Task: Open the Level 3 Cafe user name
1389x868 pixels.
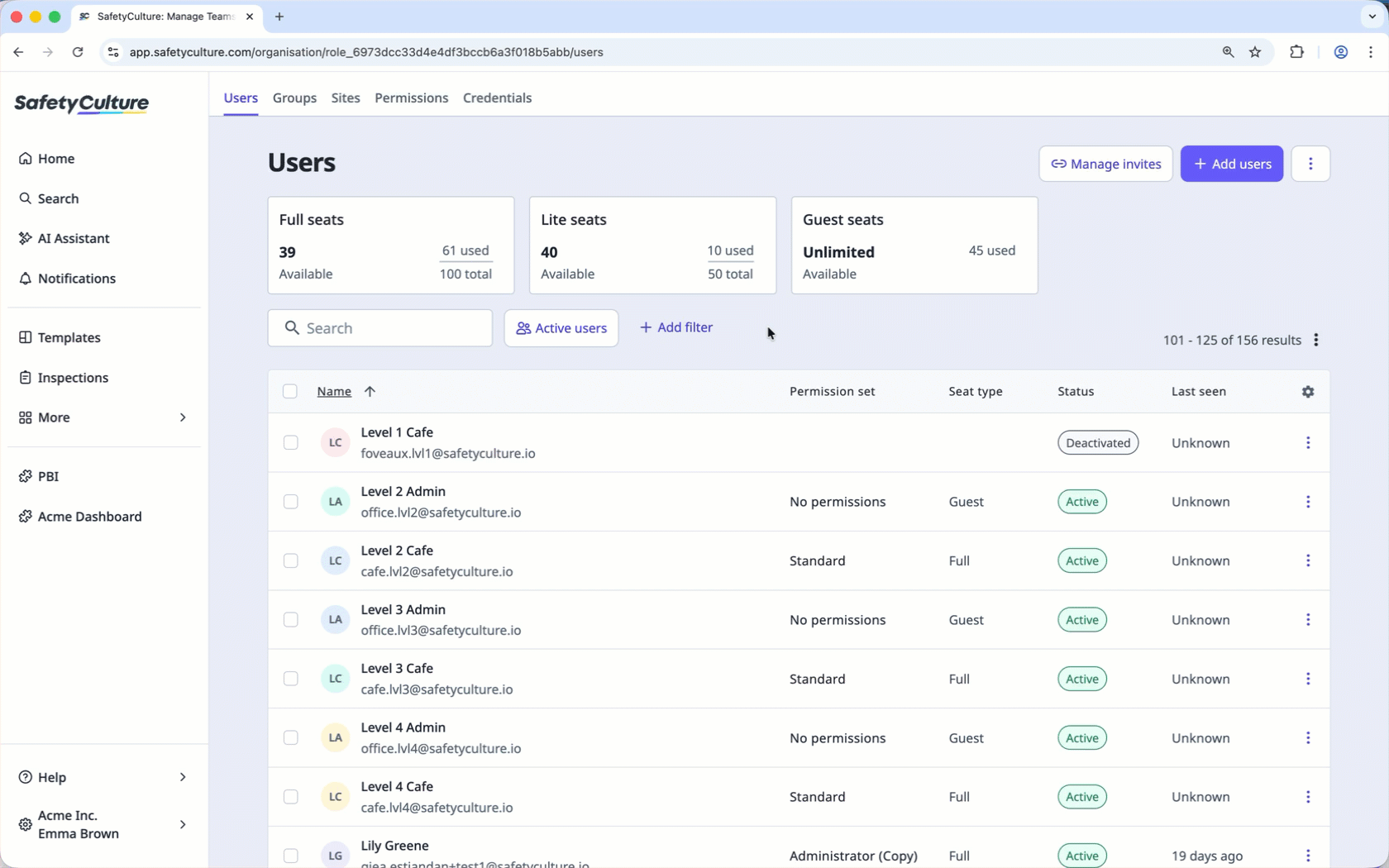Action: pos(397,668)
